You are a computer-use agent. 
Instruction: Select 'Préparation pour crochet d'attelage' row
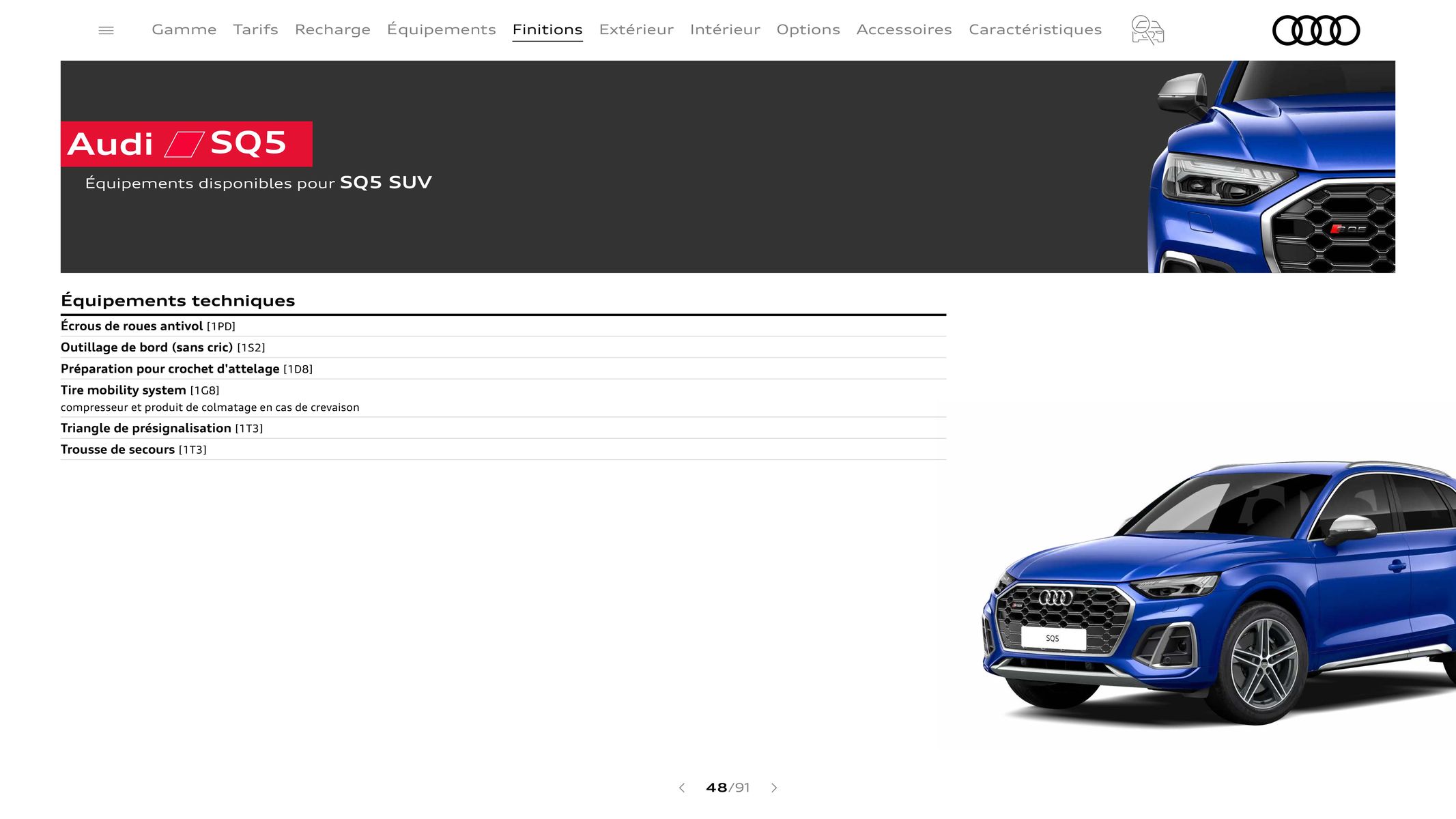pos(503,369)
